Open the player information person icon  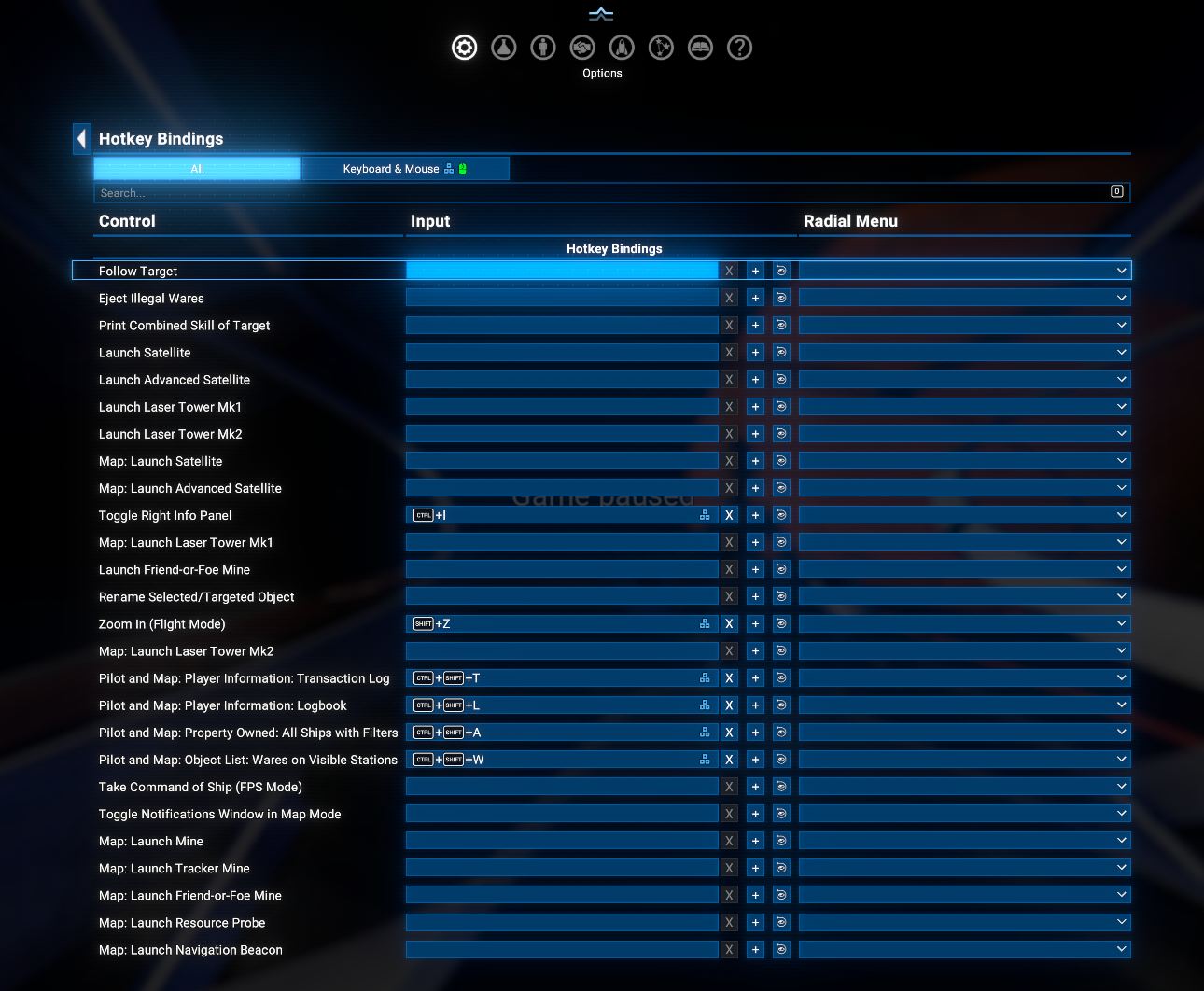543,48
